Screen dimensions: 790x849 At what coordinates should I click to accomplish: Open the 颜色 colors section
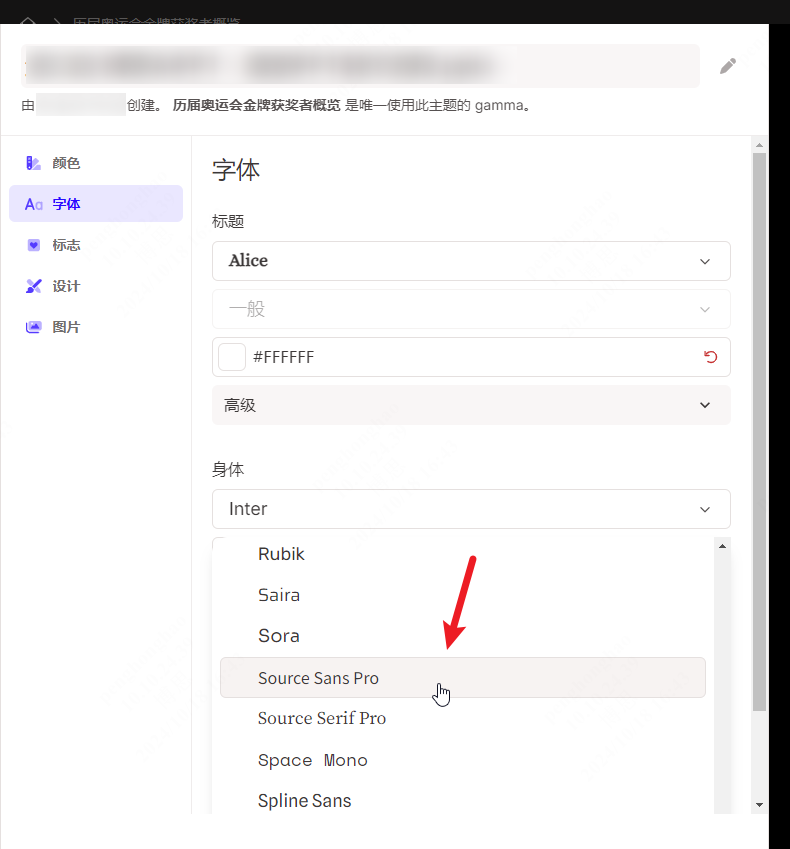[x=96, y=163]
